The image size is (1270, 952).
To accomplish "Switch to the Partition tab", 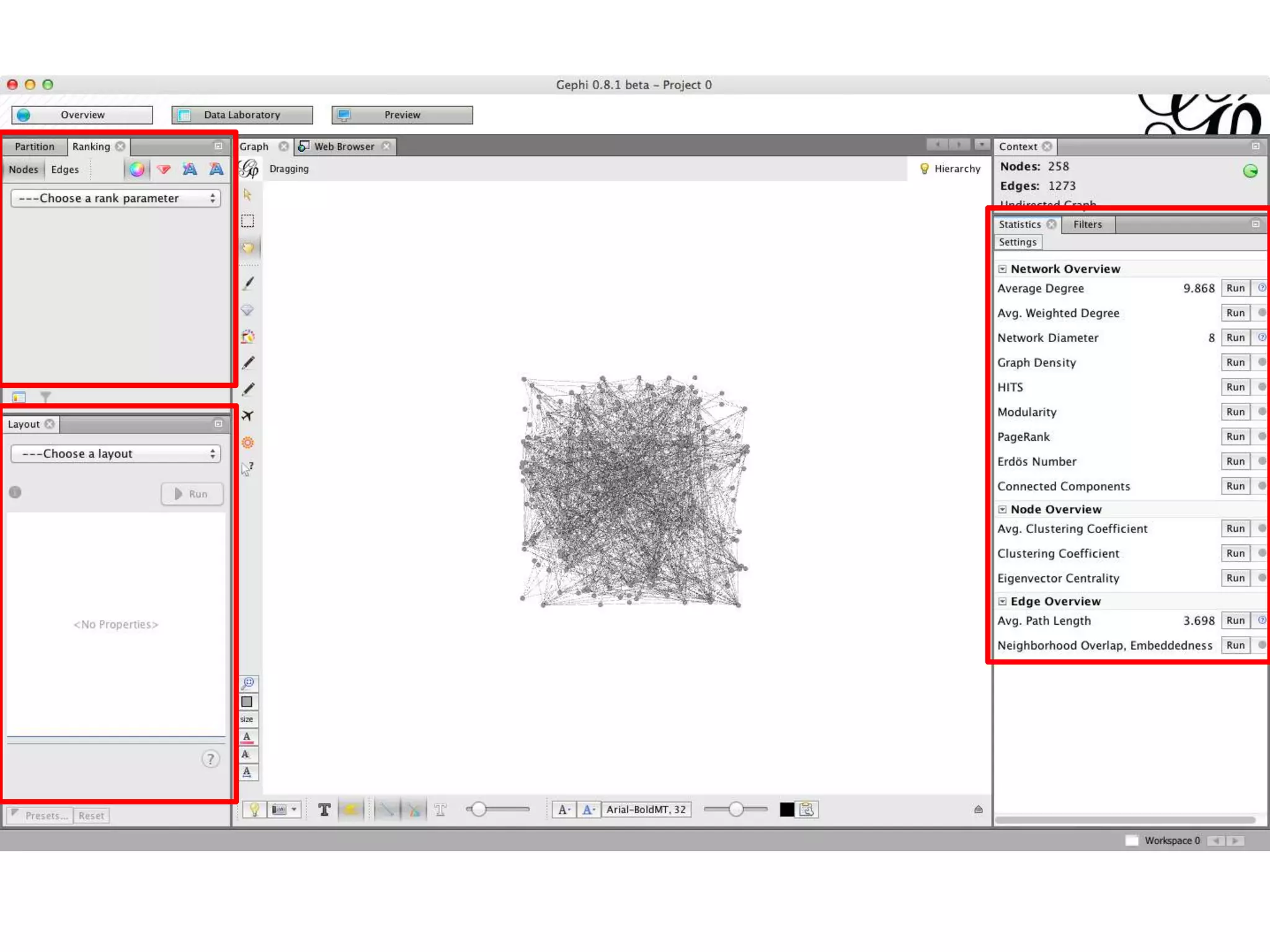I will pyautogui.click(x=34, y=147).
